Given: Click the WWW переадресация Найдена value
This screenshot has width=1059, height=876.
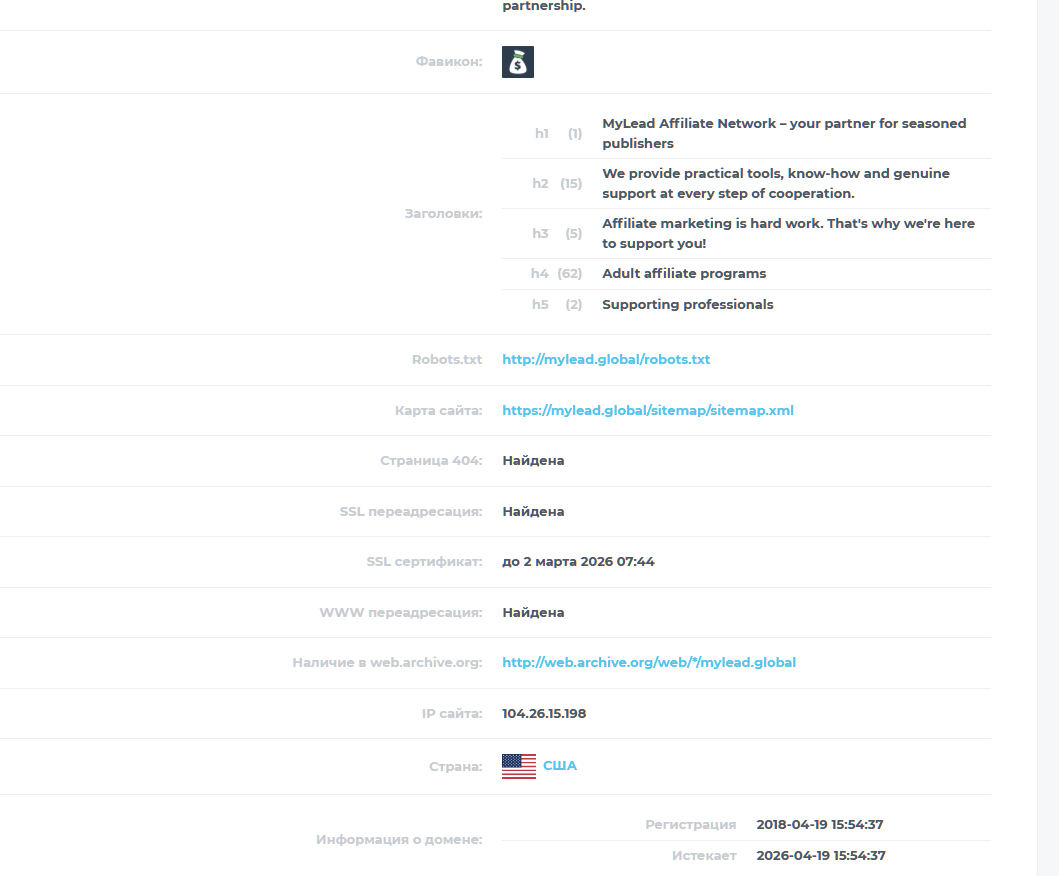Looking at the screenshot, I should tap(533, 613).
